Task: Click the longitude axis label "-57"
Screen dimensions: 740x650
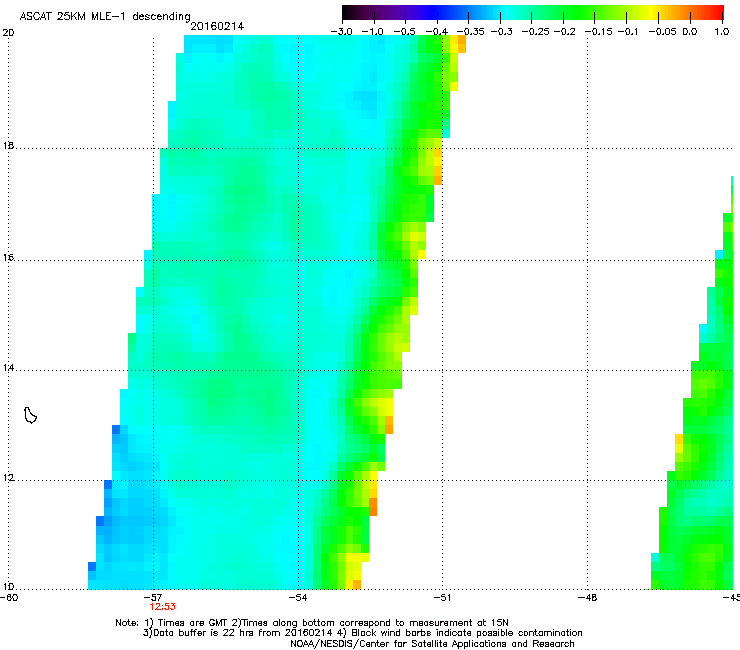Action: coord(153,598)
